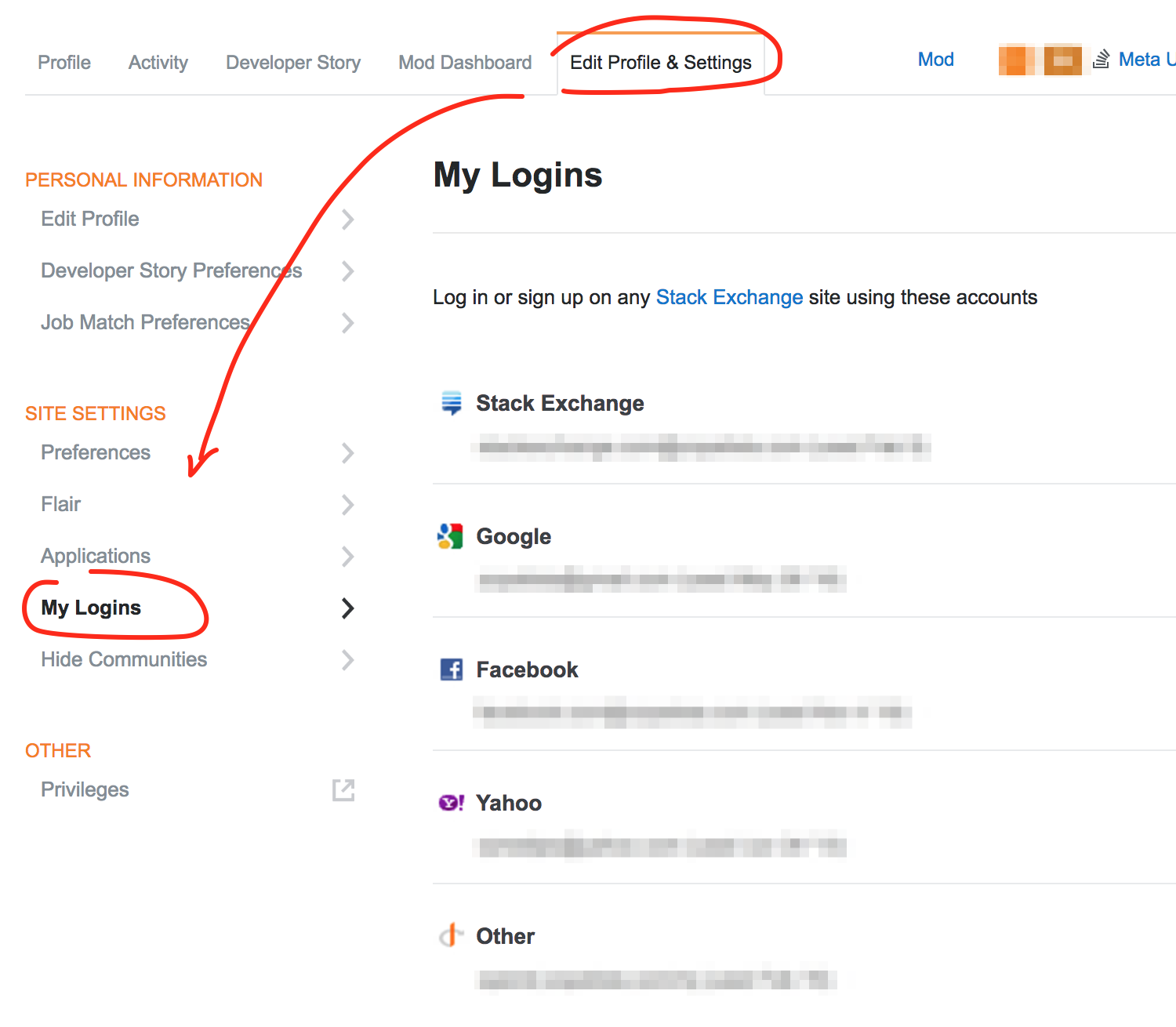Click the Stack Overflow icon beside Meta
The image size is (1176, 1027).
[x=1102, y=60]
